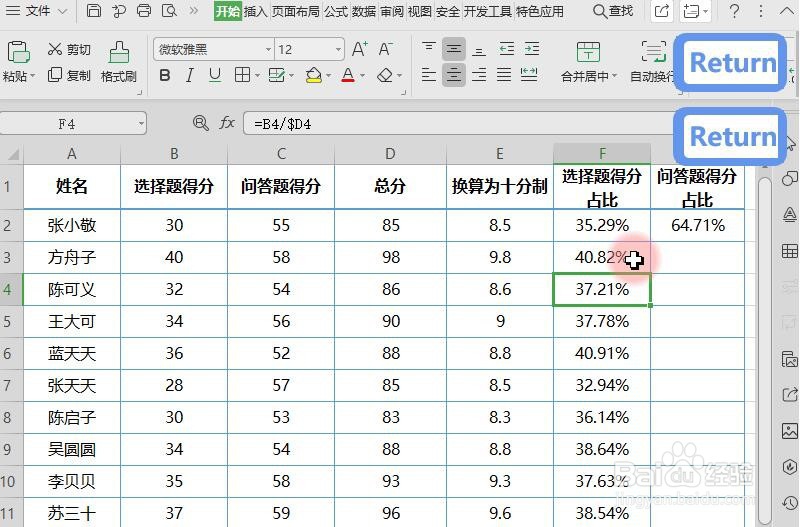
Task: Switch to the 数据 tab
Action: click(x=364, y=11)
